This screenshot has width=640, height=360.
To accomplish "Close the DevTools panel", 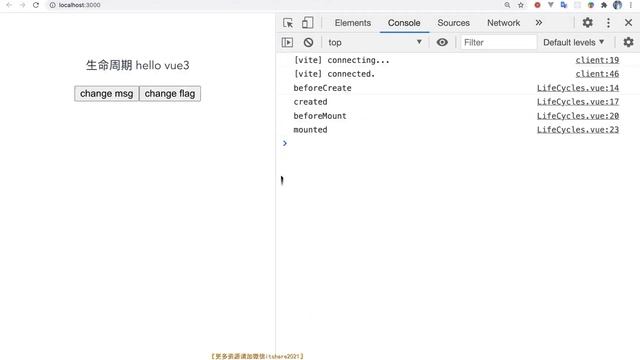I will [x=629, y=23].
